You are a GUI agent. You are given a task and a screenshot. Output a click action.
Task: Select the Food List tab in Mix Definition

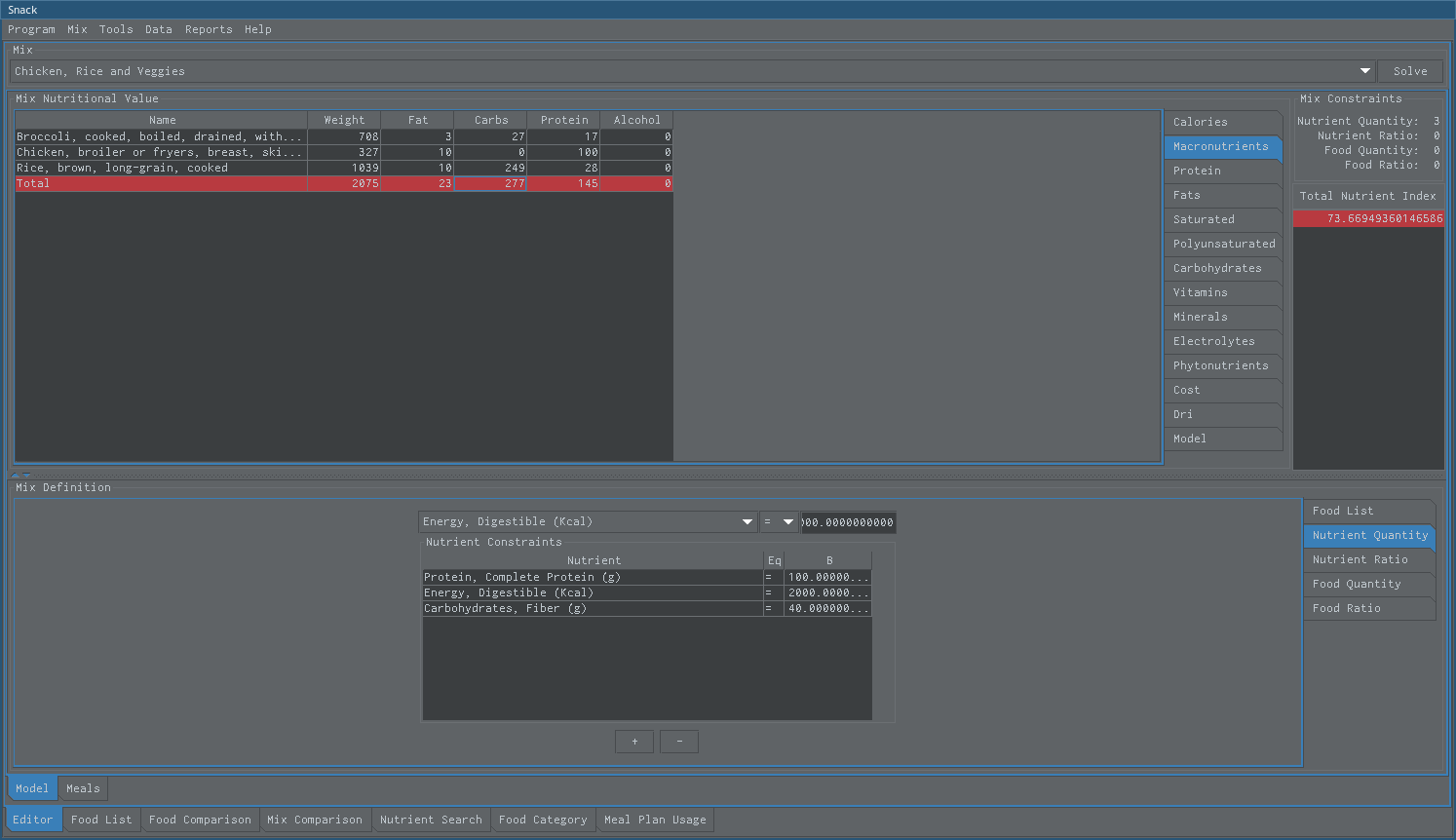(1369, 511)
